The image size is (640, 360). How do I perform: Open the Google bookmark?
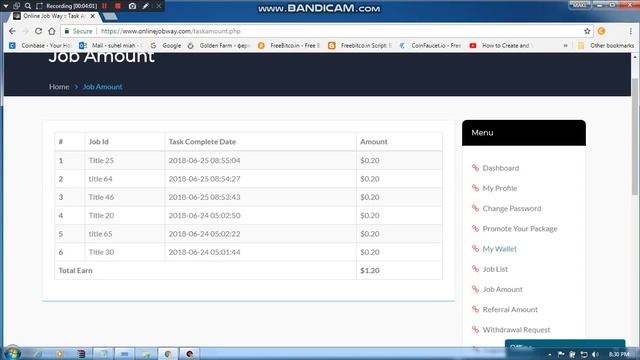point(166,45)
